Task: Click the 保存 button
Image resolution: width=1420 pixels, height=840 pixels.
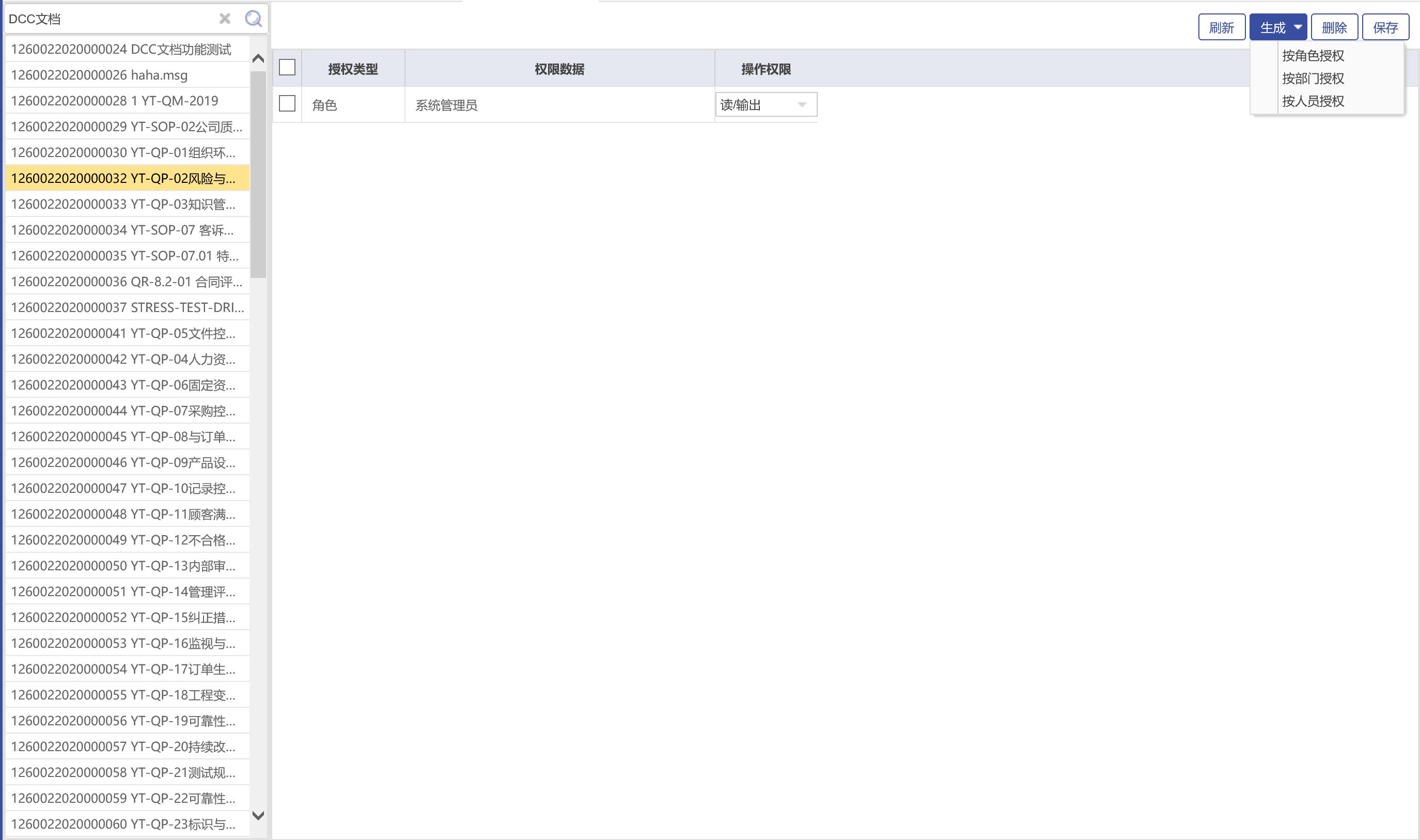Action: click(1385, 27)
